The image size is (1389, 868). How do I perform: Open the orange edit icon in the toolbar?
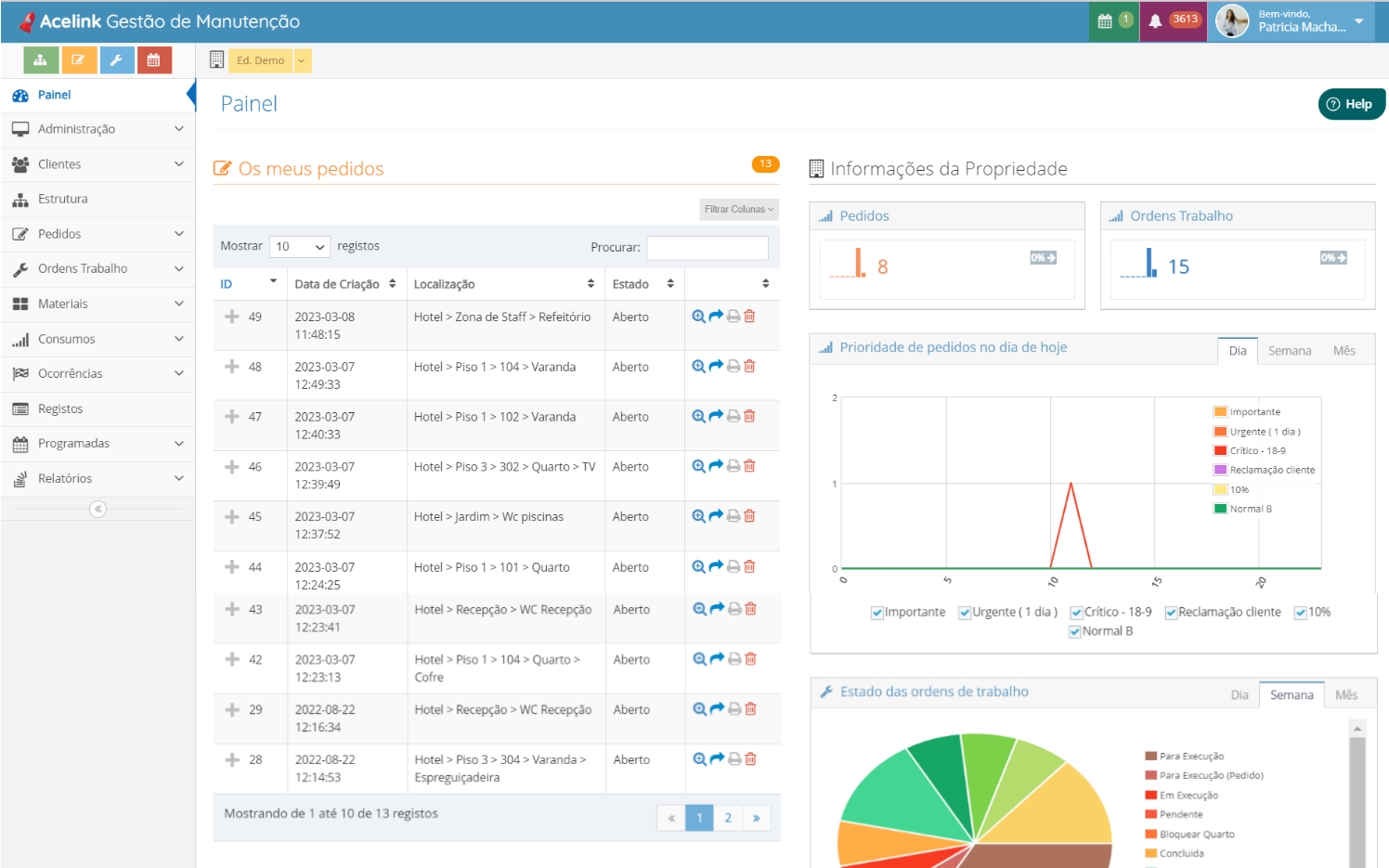(x=79, y=59)
